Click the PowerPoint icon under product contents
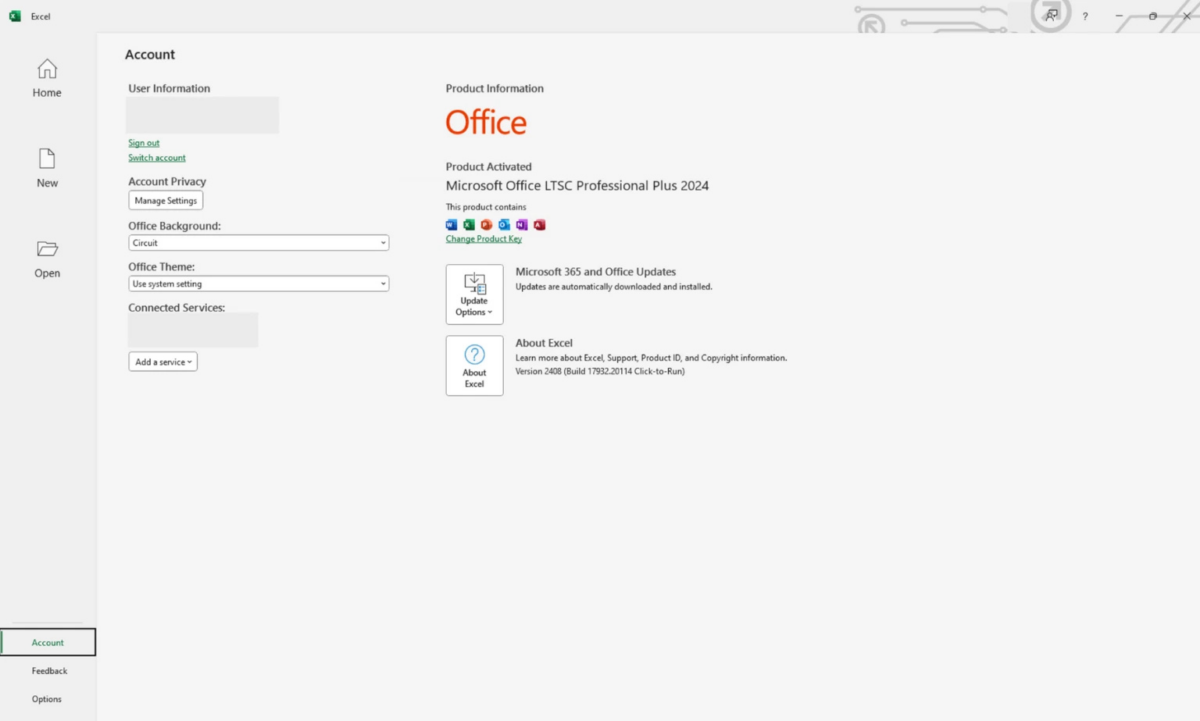1200x721 pixels. click(486, 225)
